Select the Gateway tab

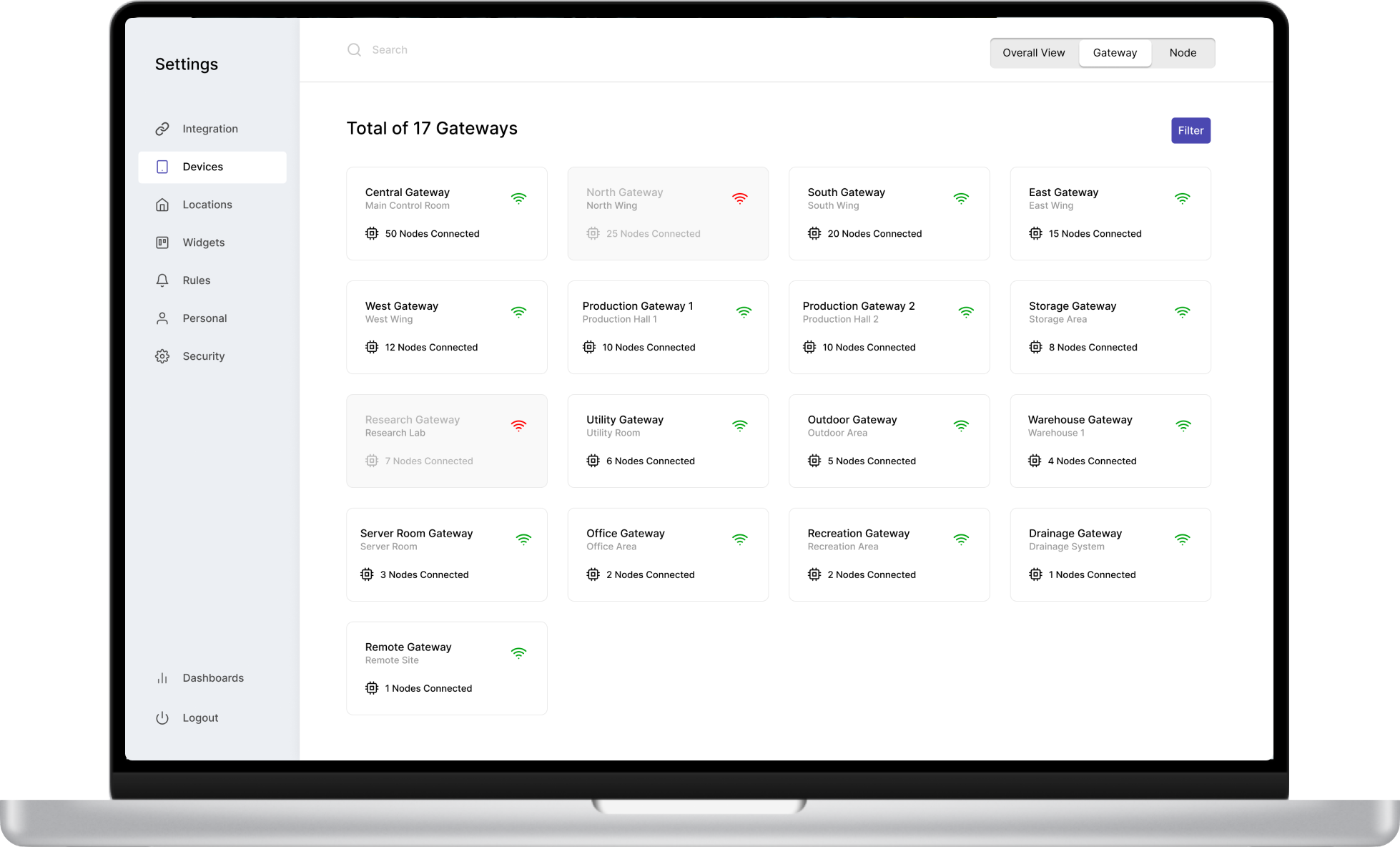click(x=1115, y=53)
